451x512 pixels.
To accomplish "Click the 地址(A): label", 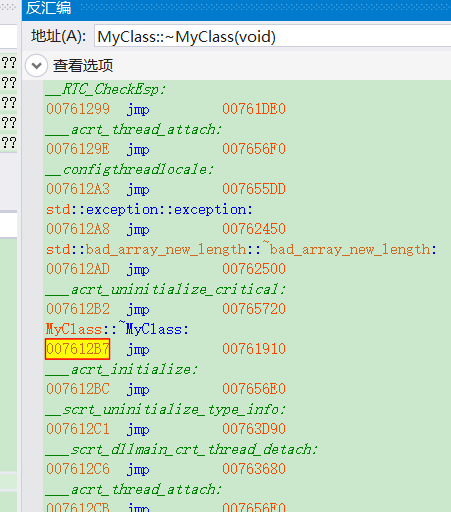I will tap(59, 36).
